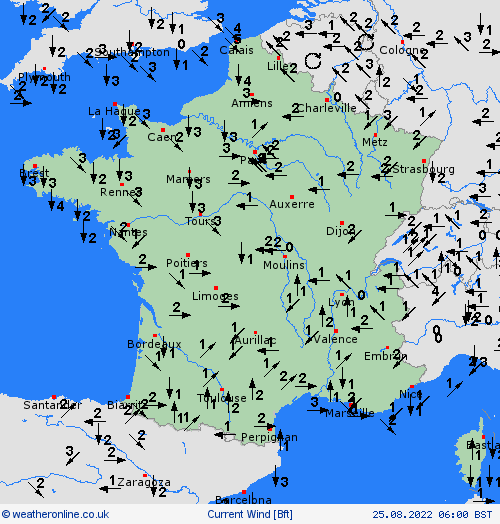Image resolution: width=500 pixels, height=524 pixels.
Task: Click the Valence city label
Action: click(x=336, y=340)
